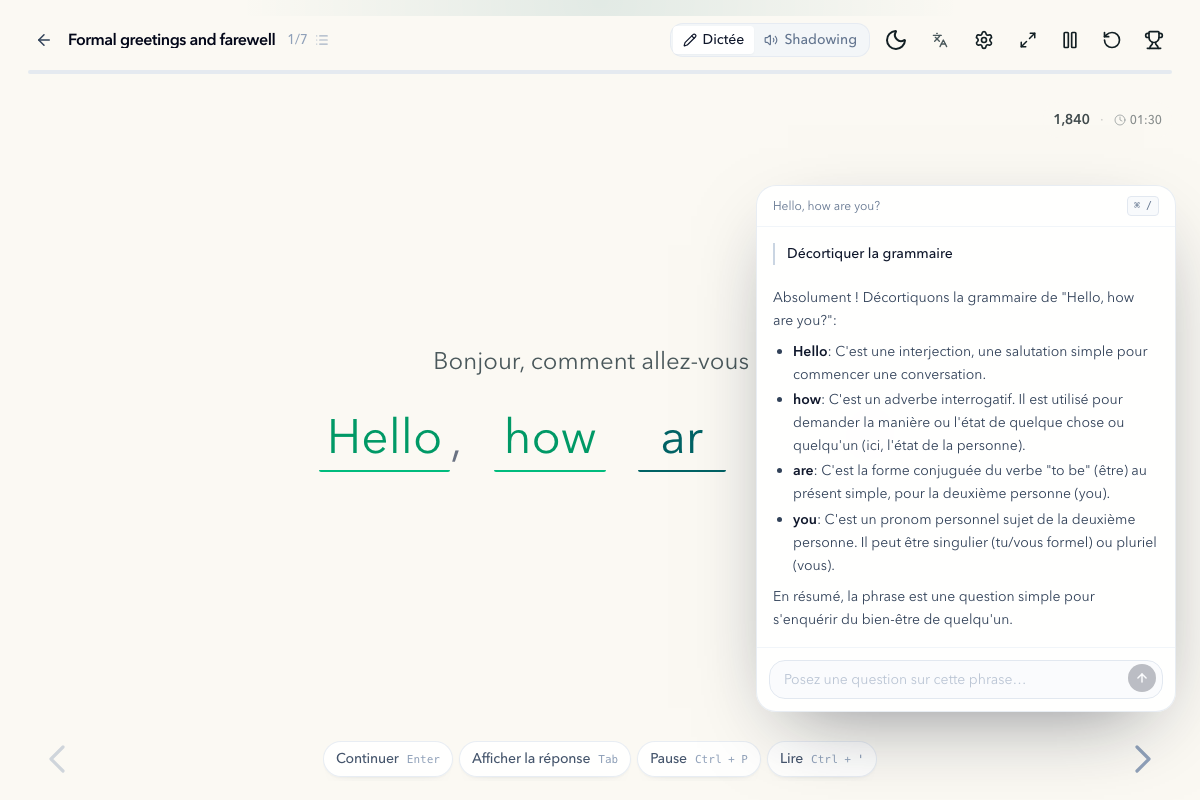Go to next sentence with right chevron

point(1142,759)
